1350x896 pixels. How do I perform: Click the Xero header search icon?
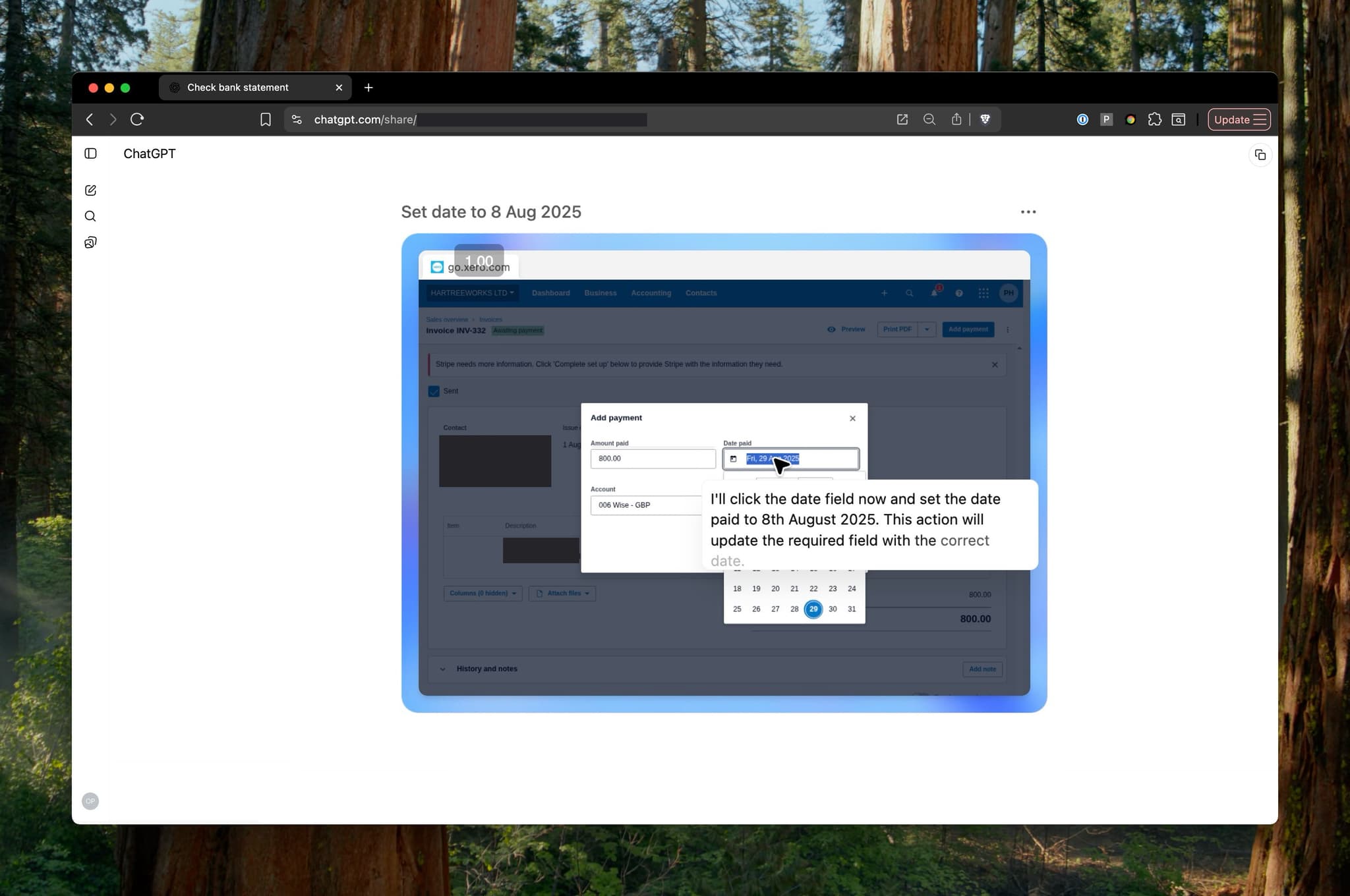(910, 293)
